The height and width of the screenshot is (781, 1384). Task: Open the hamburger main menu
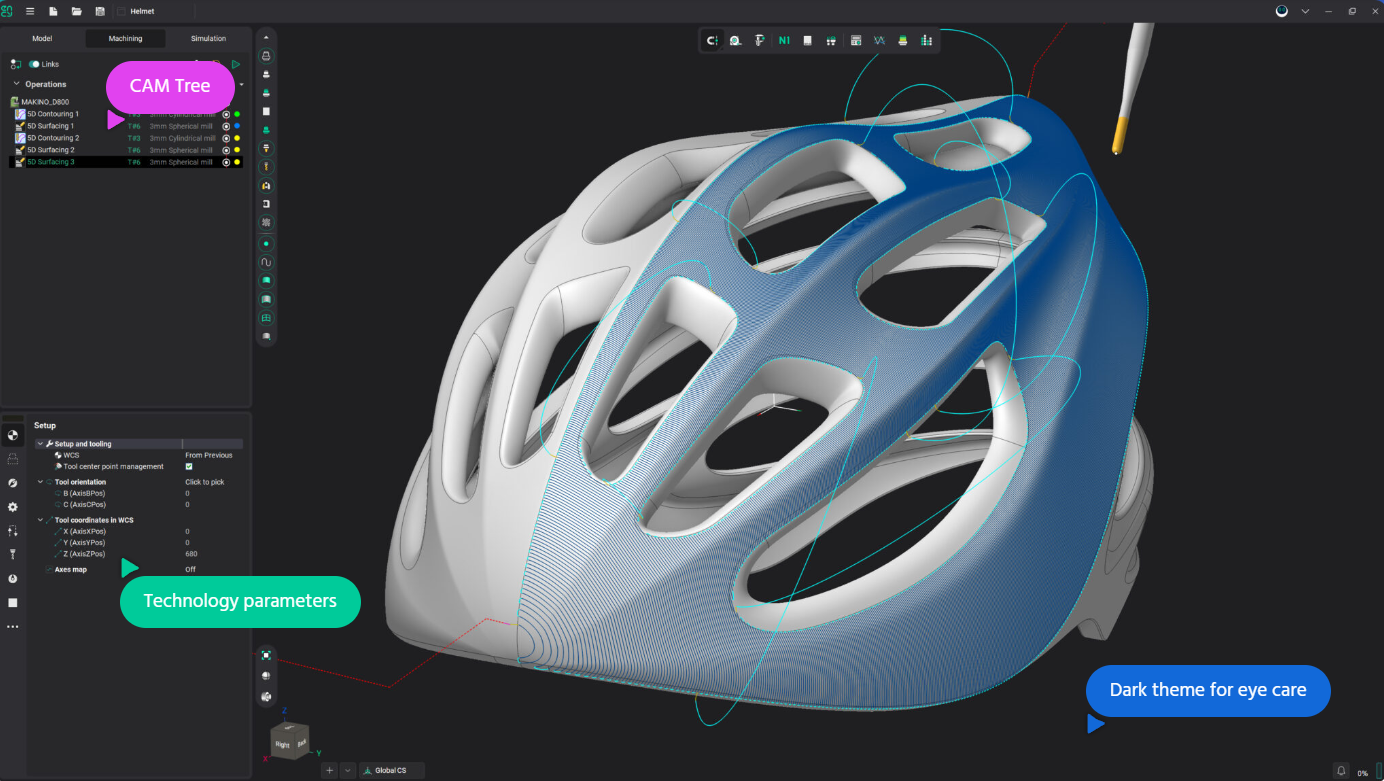[x=30, y=11]
